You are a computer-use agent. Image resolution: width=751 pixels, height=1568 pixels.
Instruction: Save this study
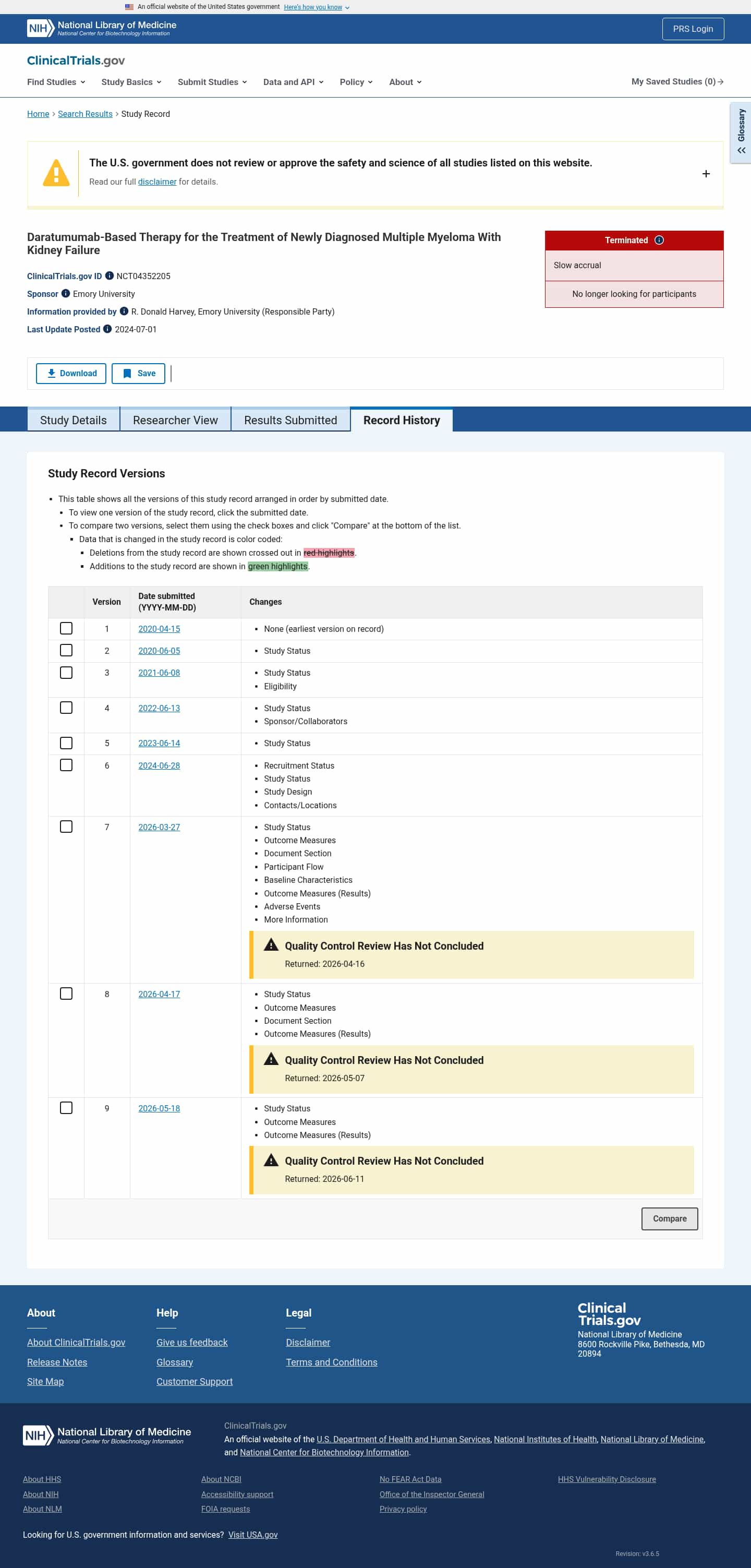pyautogui.click(x=138, y=373)
